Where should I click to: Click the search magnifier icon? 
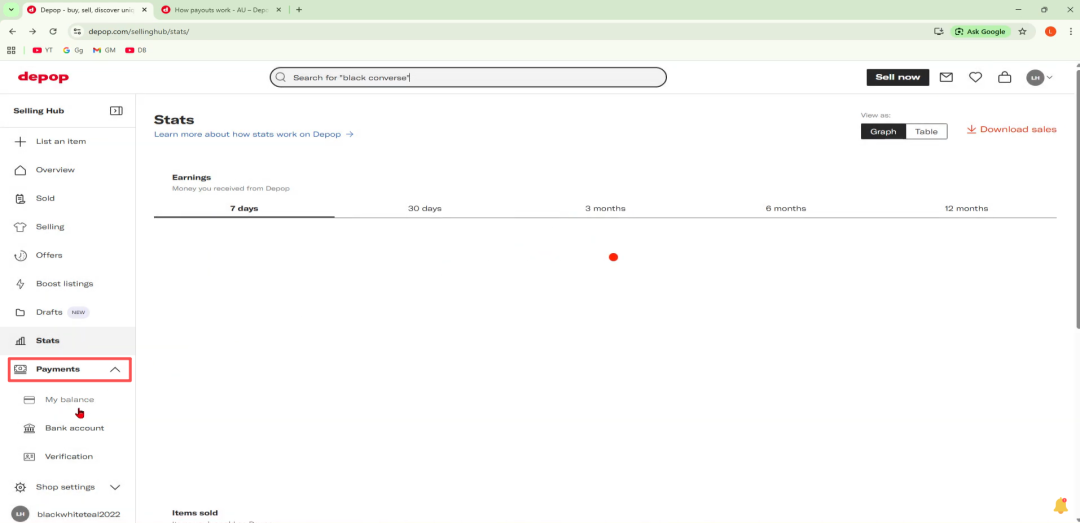pos(281,77)
